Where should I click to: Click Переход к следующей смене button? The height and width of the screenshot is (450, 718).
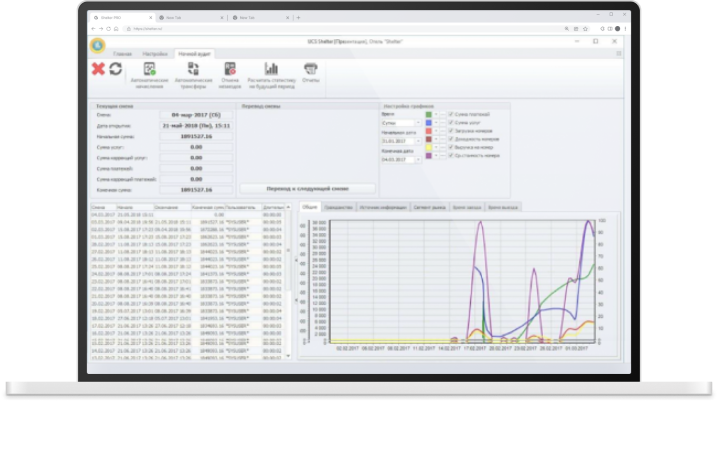307,189
